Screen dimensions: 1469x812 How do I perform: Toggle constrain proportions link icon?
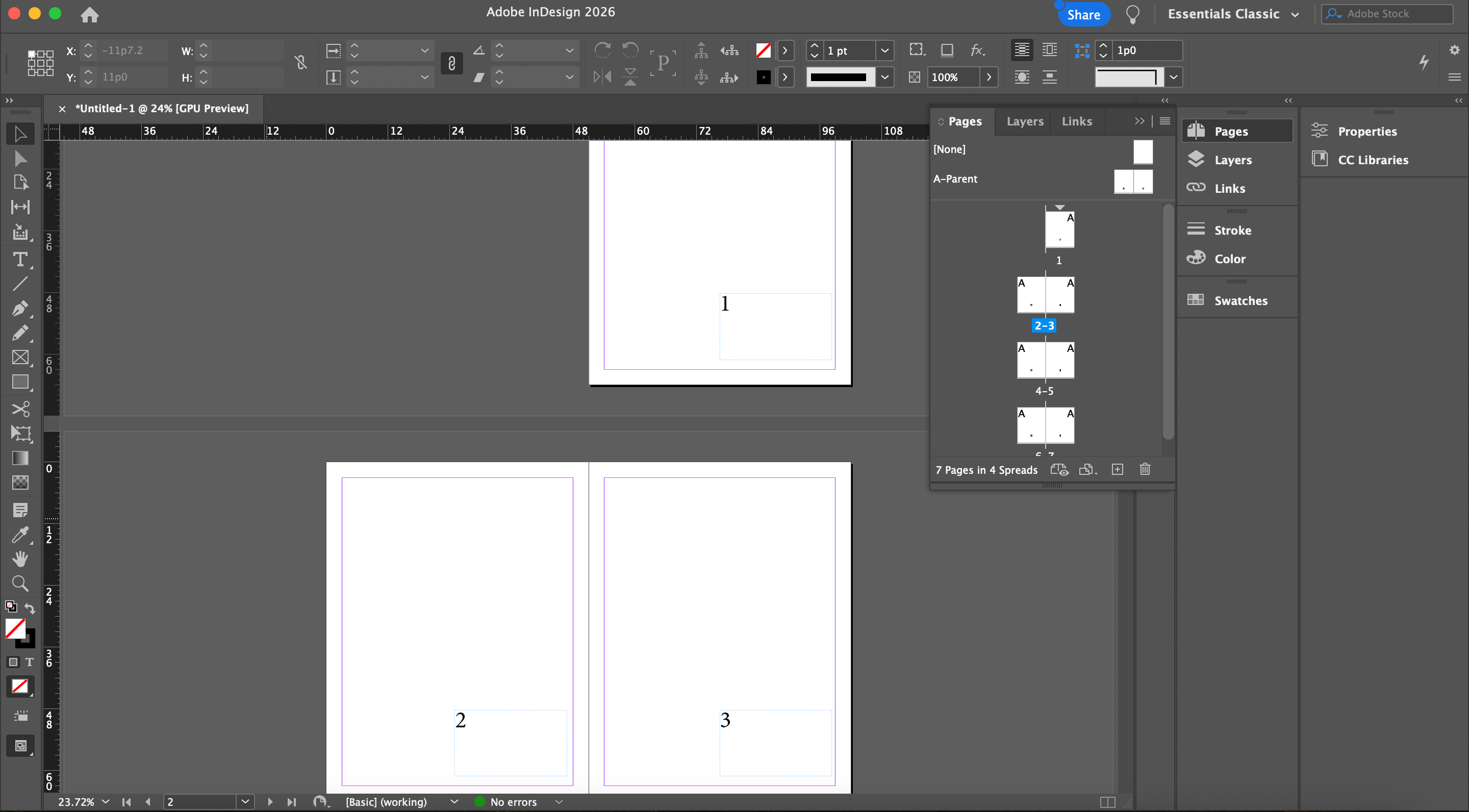tap(301, 63)
